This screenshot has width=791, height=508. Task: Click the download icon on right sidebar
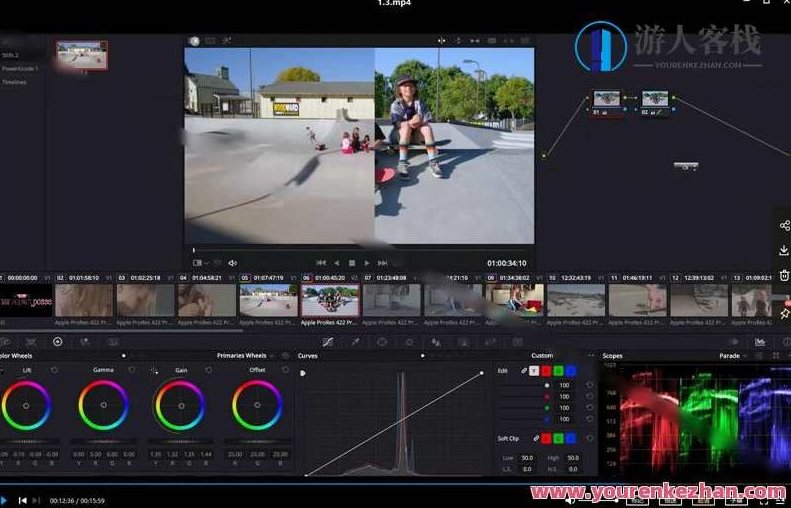tap(784, 250)
